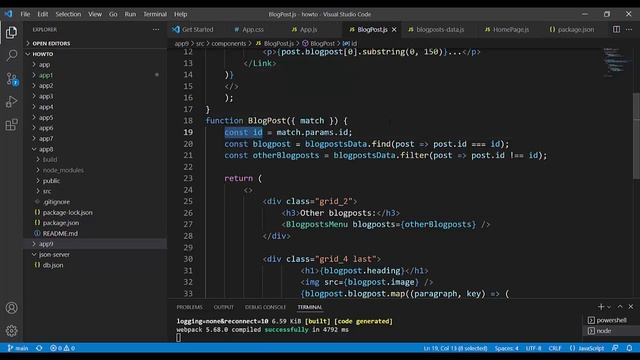This screenshot has height=360, width=640.
Task: Close the BlogPost.js tab
Action: click(x=394, y=29)
